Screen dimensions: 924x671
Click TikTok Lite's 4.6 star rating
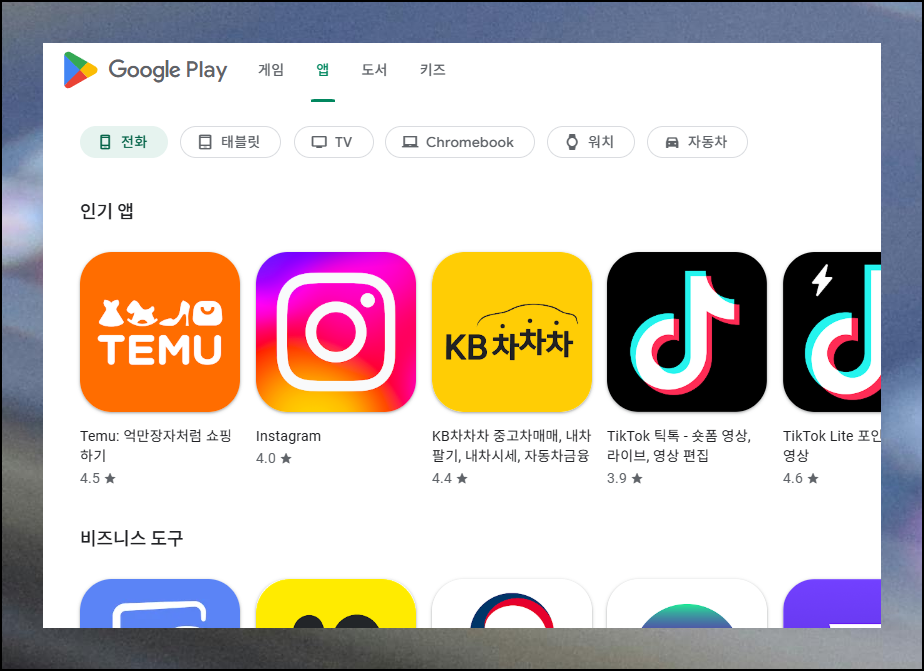click(x=801, y=478)
